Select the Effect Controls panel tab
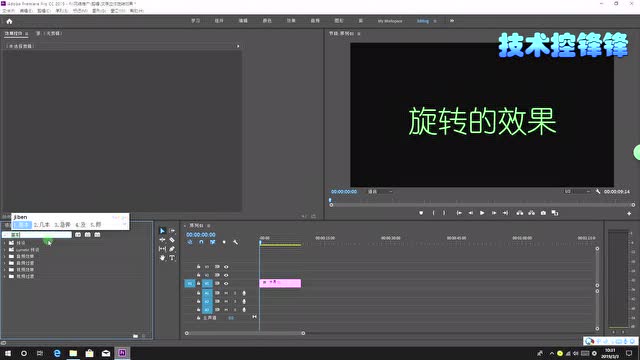The image size is (640, 360). [13, 33]
